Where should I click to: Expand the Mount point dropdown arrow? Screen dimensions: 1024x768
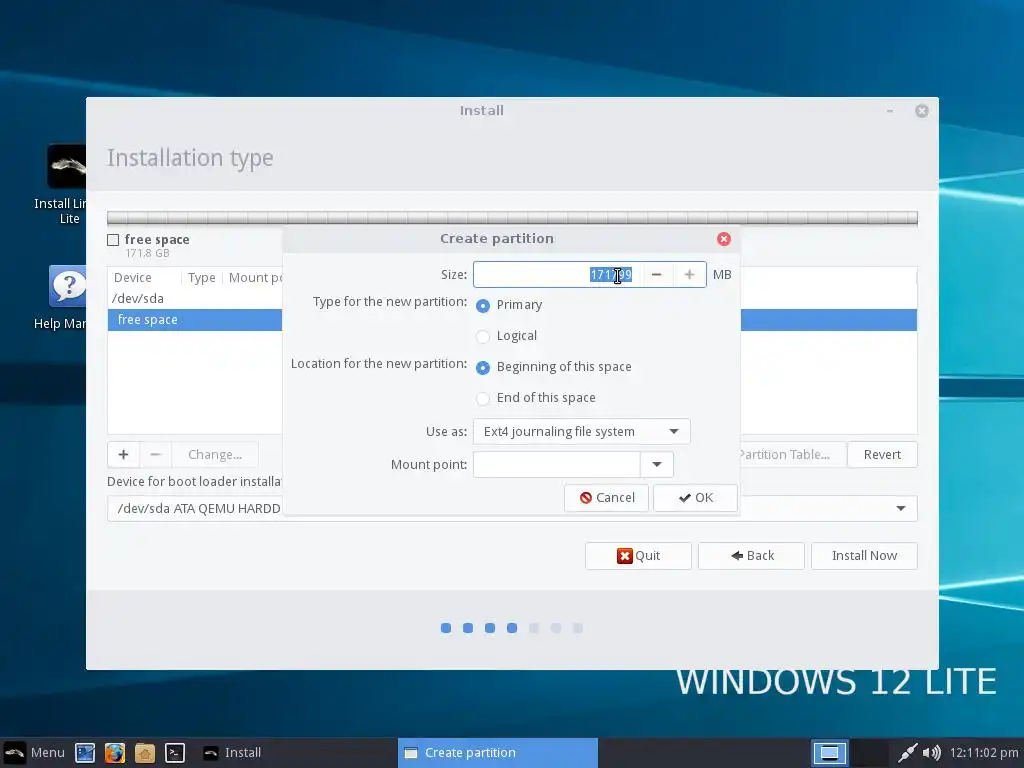tap(657, 465)
